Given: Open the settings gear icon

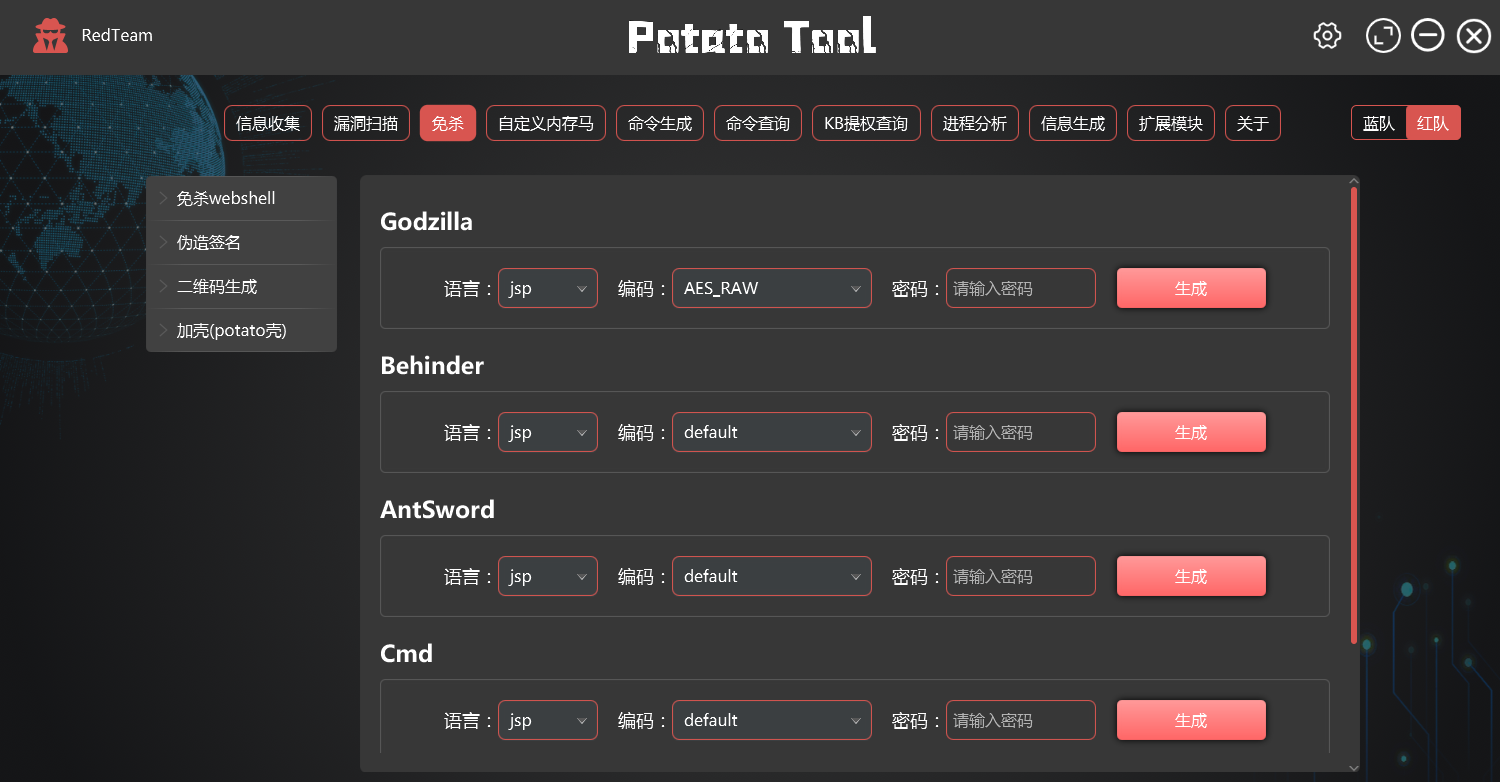Looking at the screenshot, I should point(1327,36).
